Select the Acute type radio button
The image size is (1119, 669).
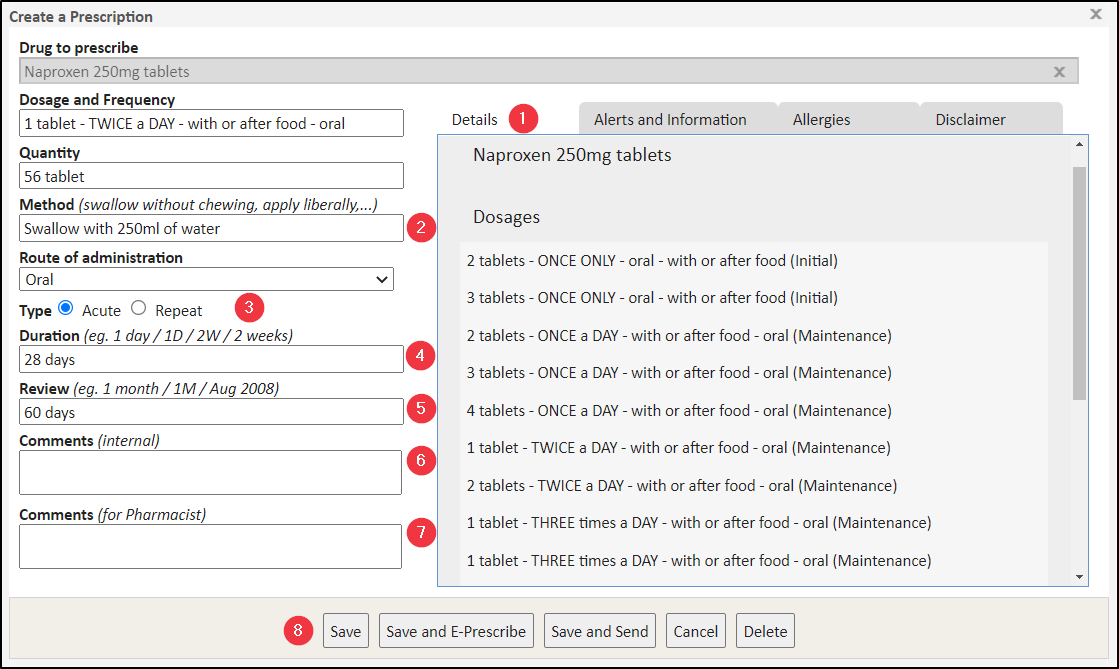click(x=67, y=308)
